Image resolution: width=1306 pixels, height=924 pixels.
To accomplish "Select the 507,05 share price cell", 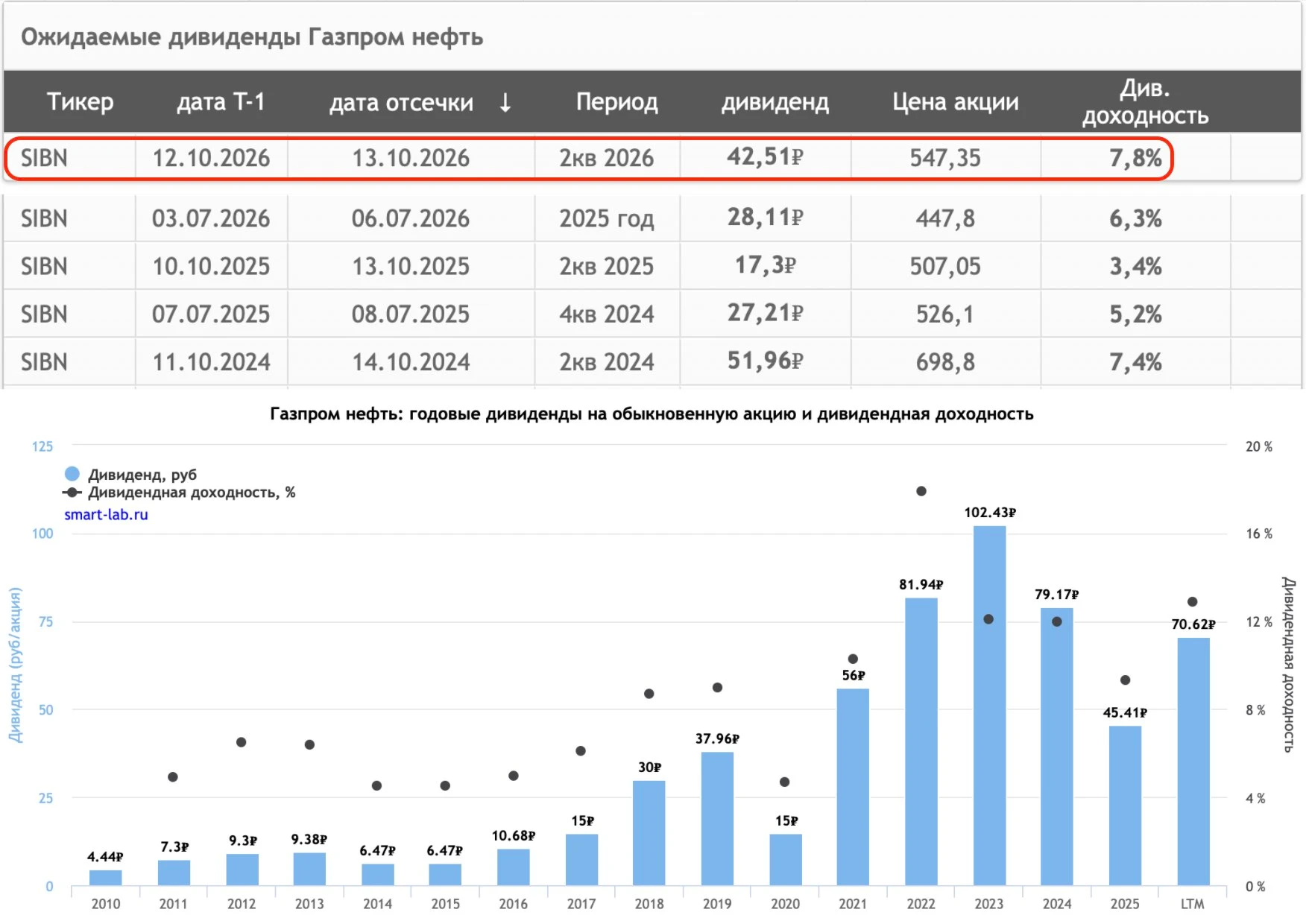I will click(x=945, y=266).
